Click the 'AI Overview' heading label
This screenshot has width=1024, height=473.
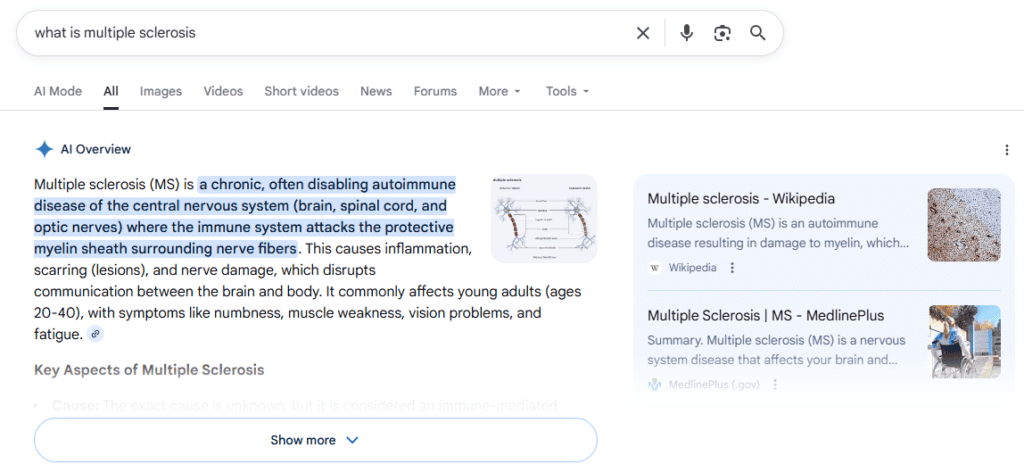pos(96,150)
